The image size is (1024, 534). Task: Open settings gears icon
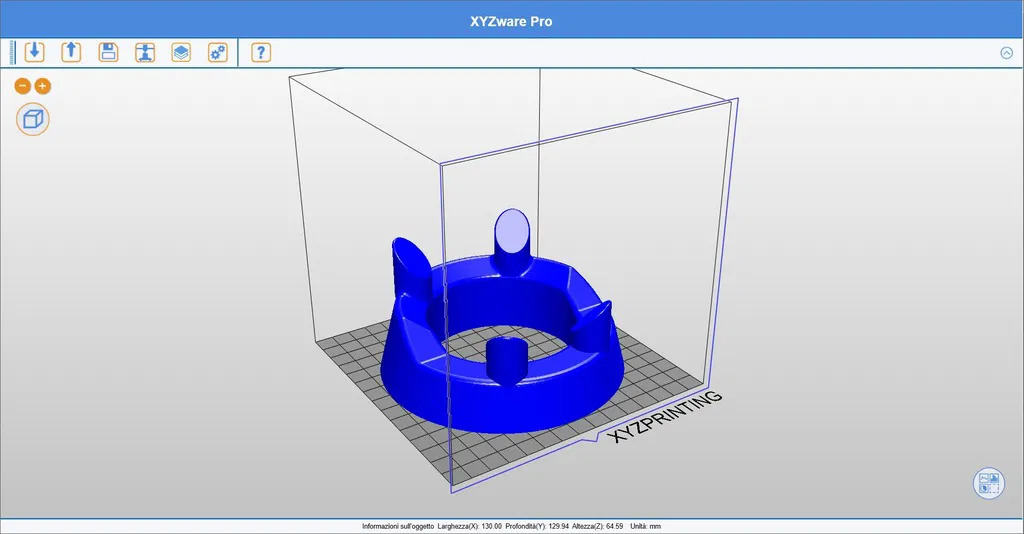coord(217,52)
